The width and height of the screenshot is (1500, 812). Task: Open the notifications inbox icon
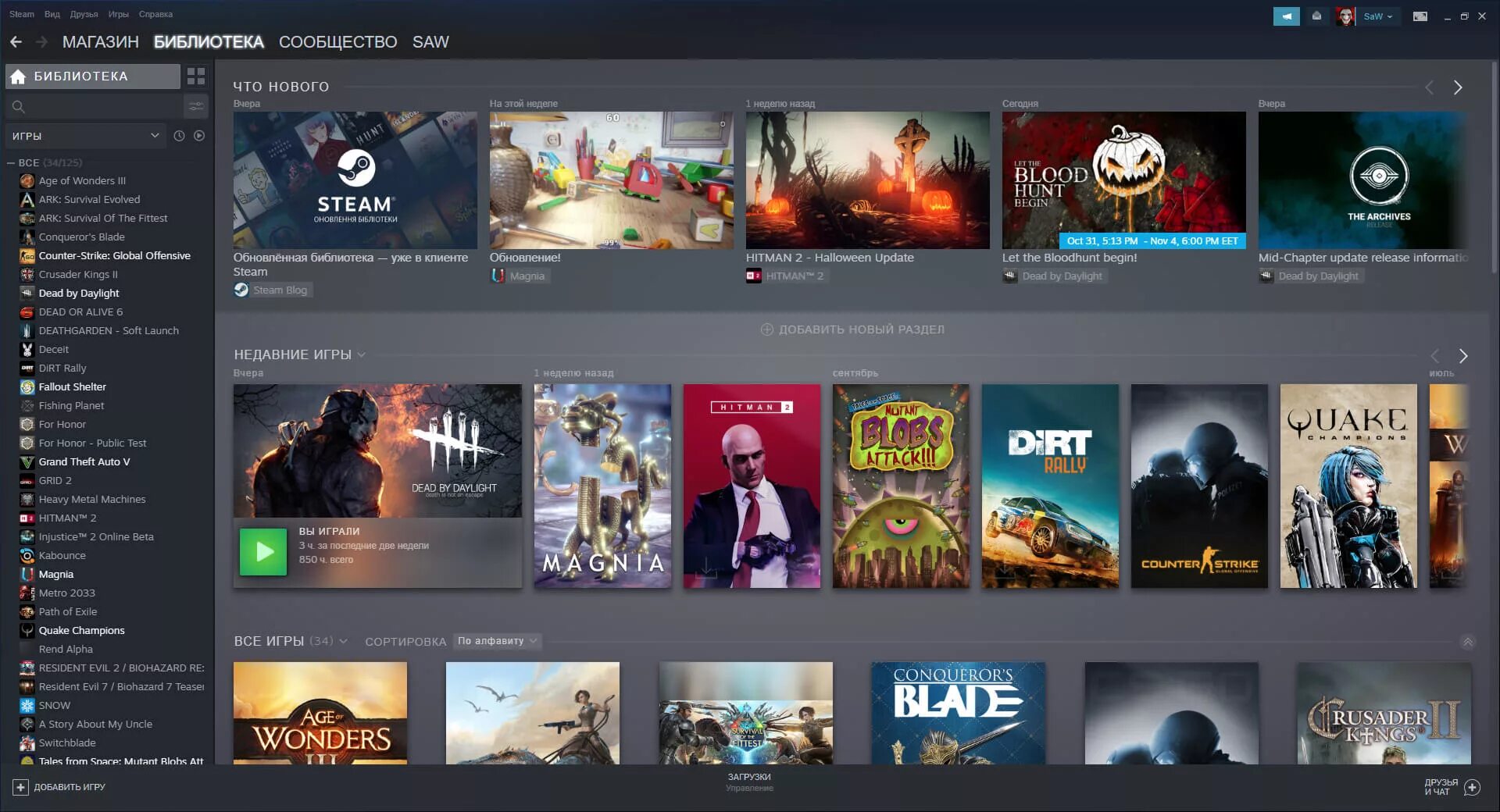coord(1316,16)
